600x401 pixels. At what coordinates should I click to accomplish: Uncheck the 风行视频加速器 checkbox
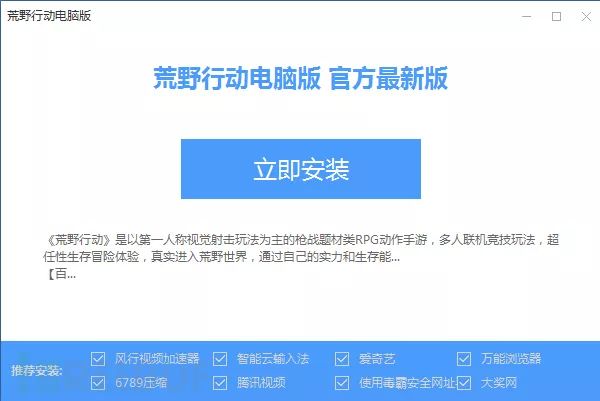[98, 359]
